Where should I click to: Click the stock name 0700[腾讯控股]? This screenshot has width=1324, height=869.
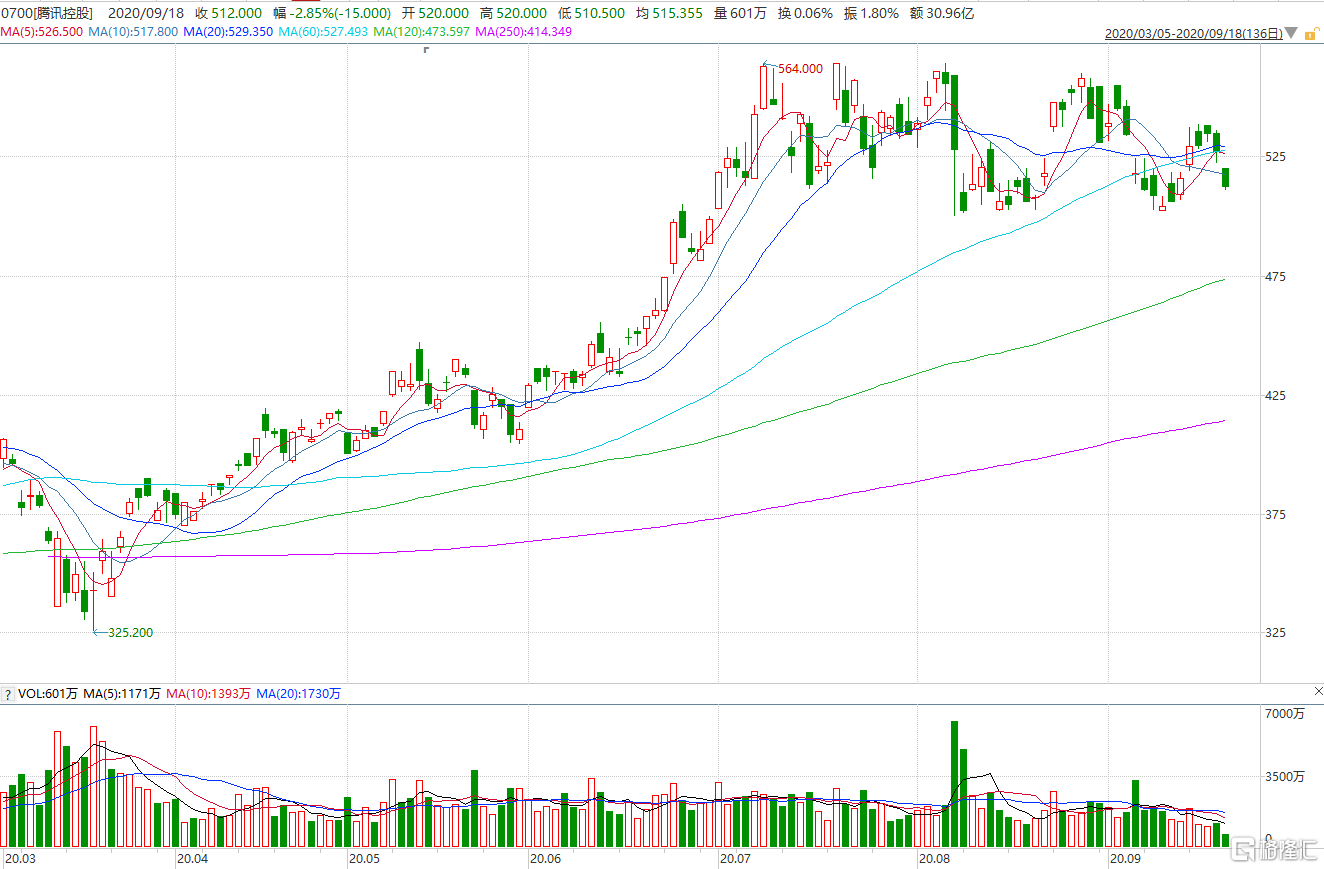(48, 13)
